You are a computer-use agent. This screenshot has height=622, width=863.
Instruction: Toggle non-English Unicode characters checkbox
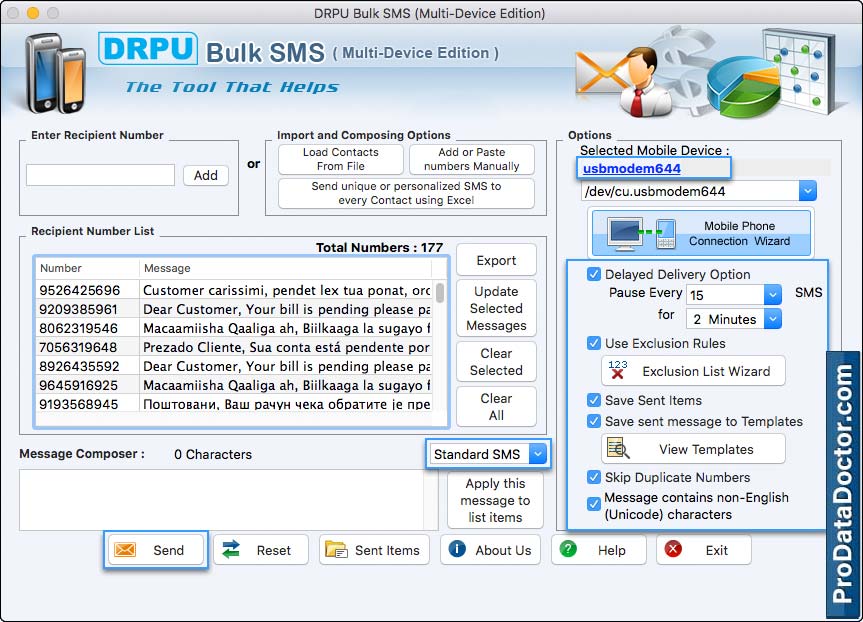pos(593,504)
